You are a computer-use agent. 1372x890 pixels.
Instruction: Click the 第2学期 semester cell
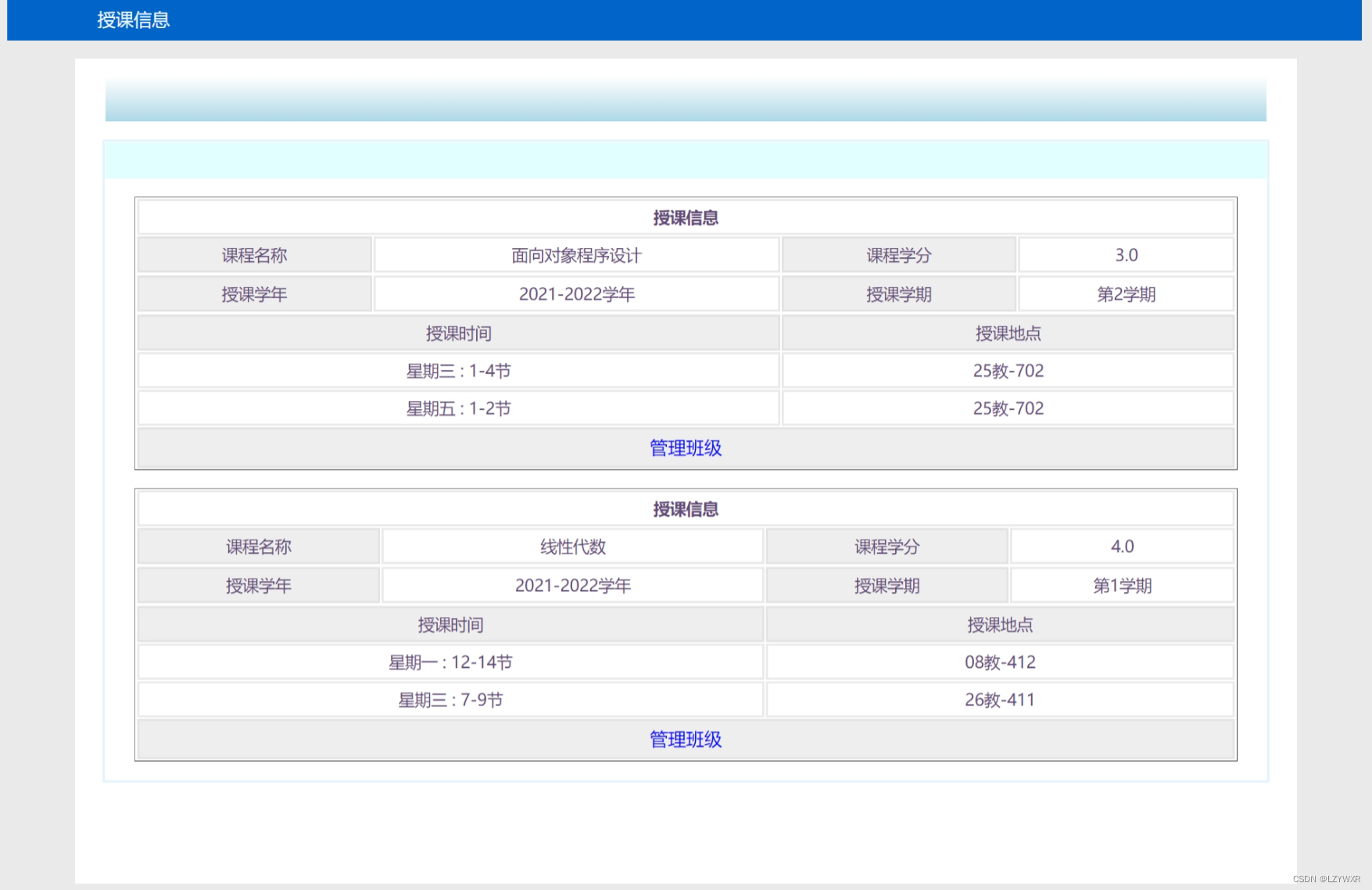[x=1127, y=293]
